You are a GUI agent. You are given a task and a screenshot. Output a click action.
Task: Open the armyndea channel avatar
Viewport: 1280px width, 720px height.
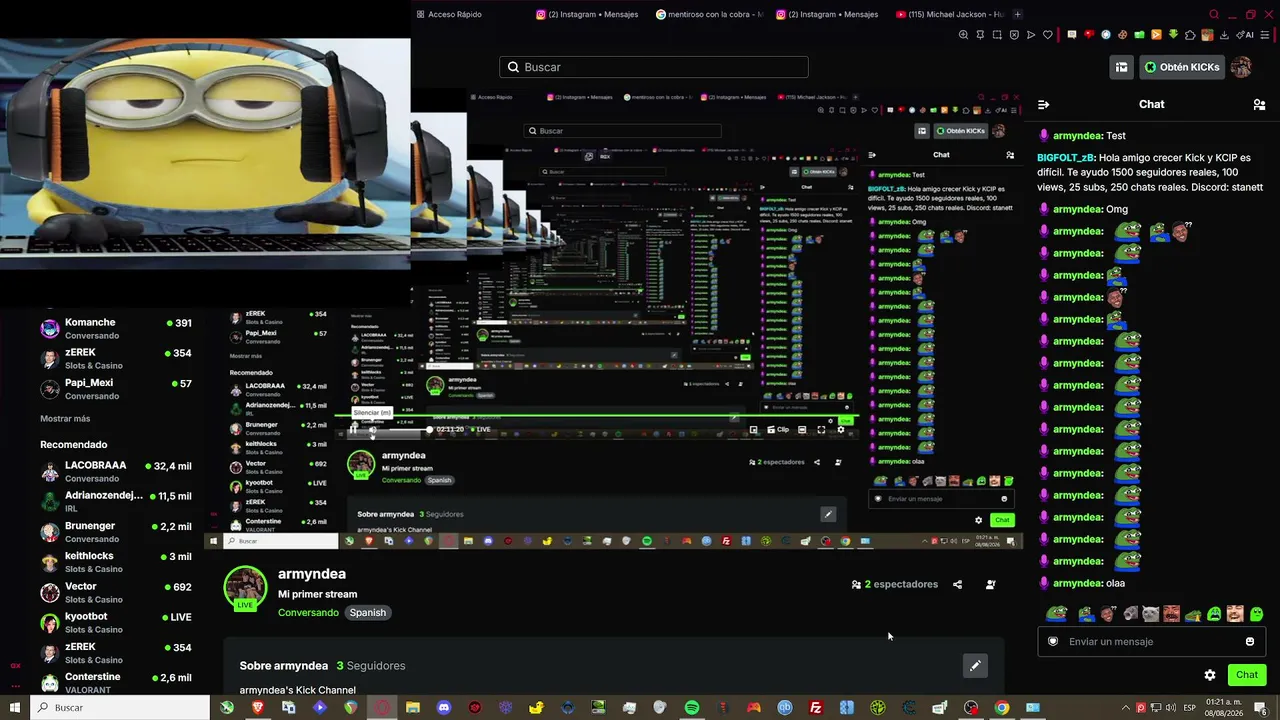pos(245,588)
